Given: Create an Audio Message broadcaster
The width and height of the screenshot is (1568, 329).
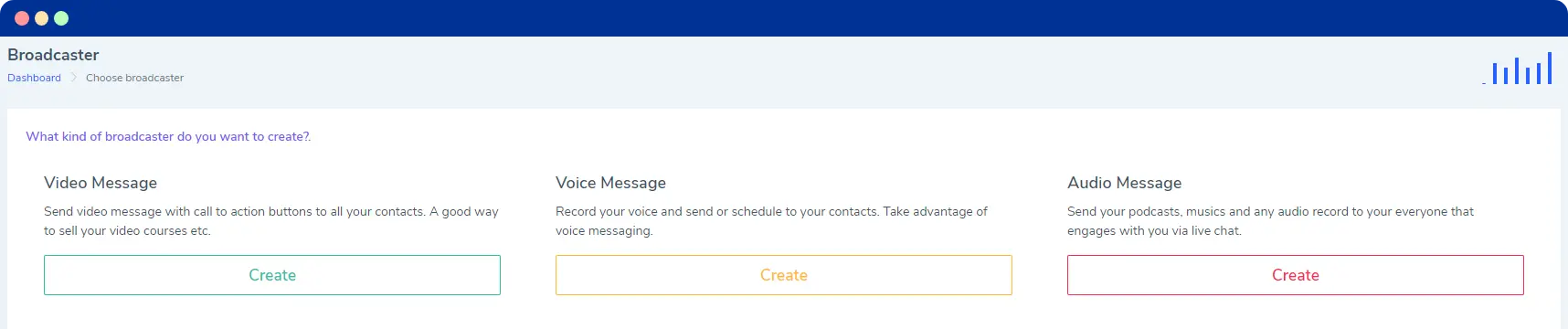Looking at the screenshot, I should point(1296,275).
